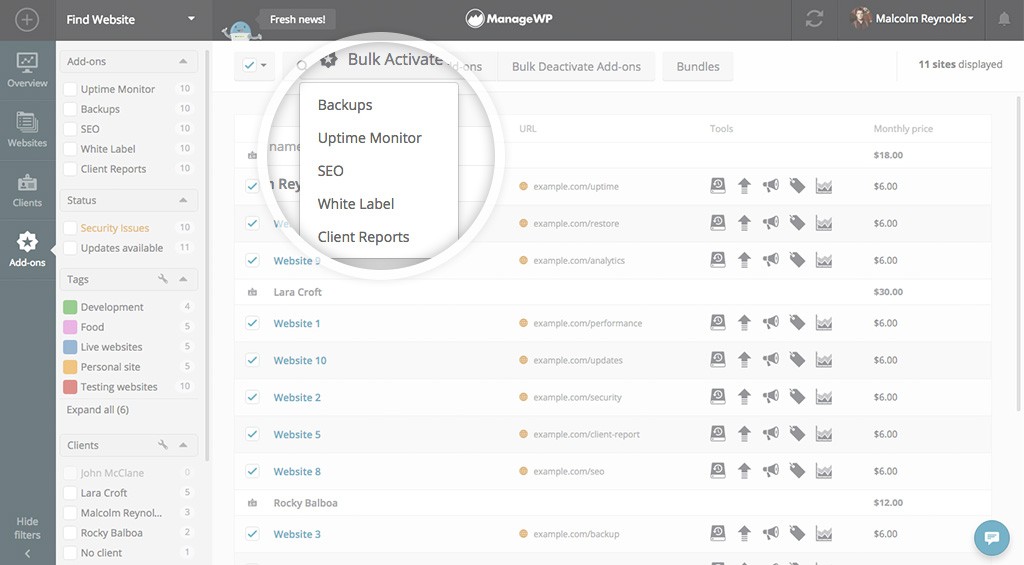1024x565 pixels.
Task: Click the wrench icon beside Tags
Action: coord(163,280)
